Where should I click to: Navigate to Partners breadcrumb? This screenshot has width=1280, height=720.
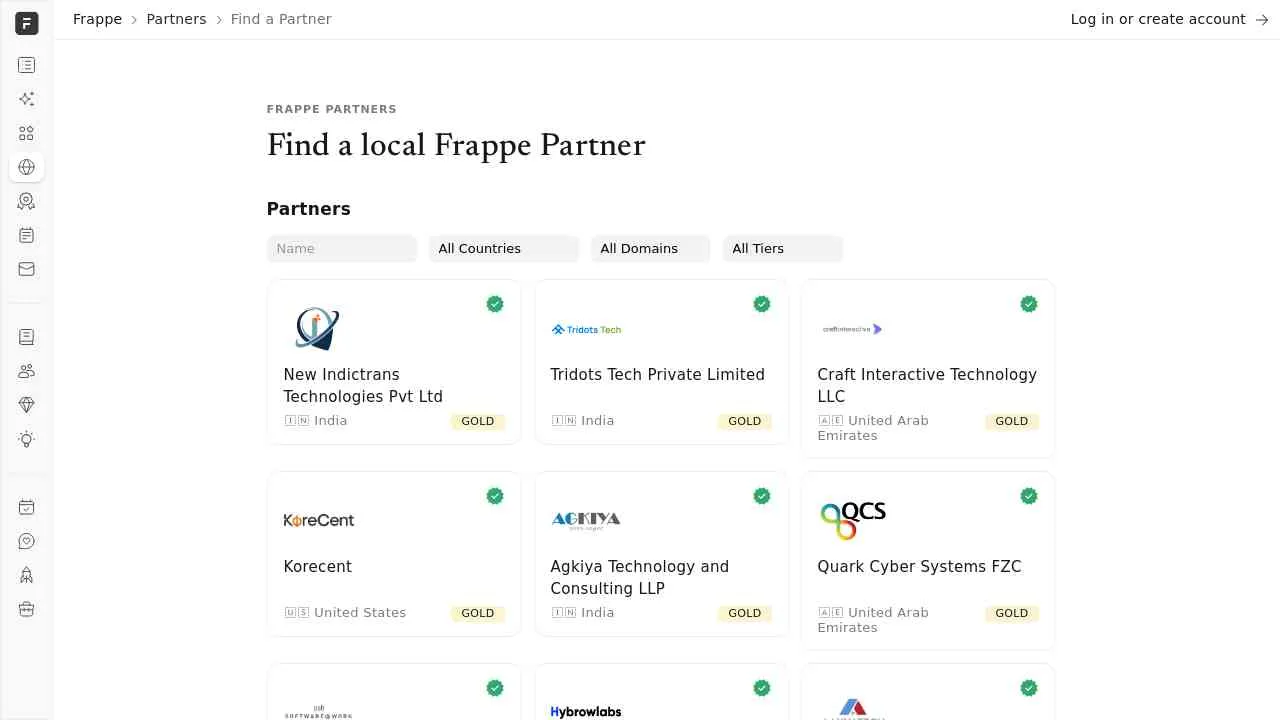(x=176, y=19)
